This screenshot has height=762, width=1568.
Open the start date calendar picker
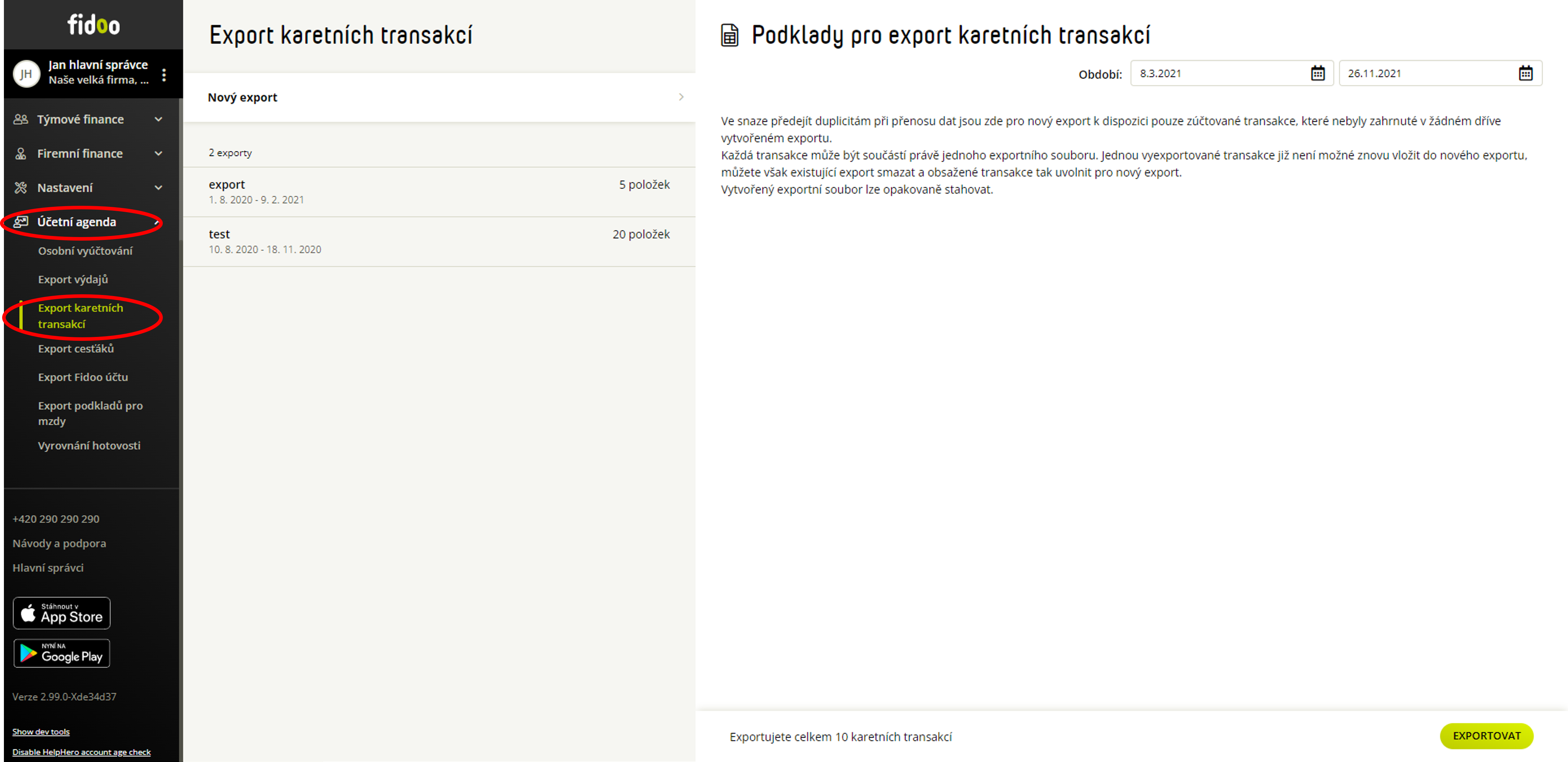[1317, 74]
